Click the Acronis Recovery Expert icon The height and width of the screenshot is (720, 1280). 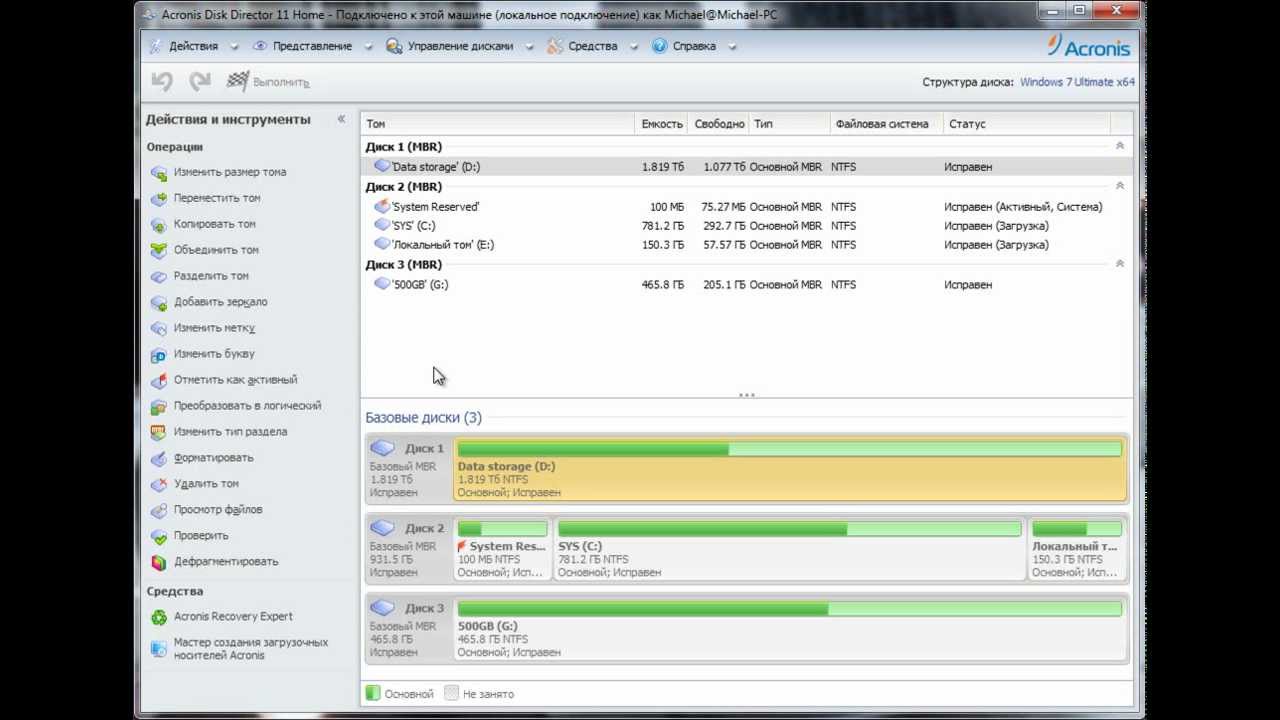click(158, 617)
